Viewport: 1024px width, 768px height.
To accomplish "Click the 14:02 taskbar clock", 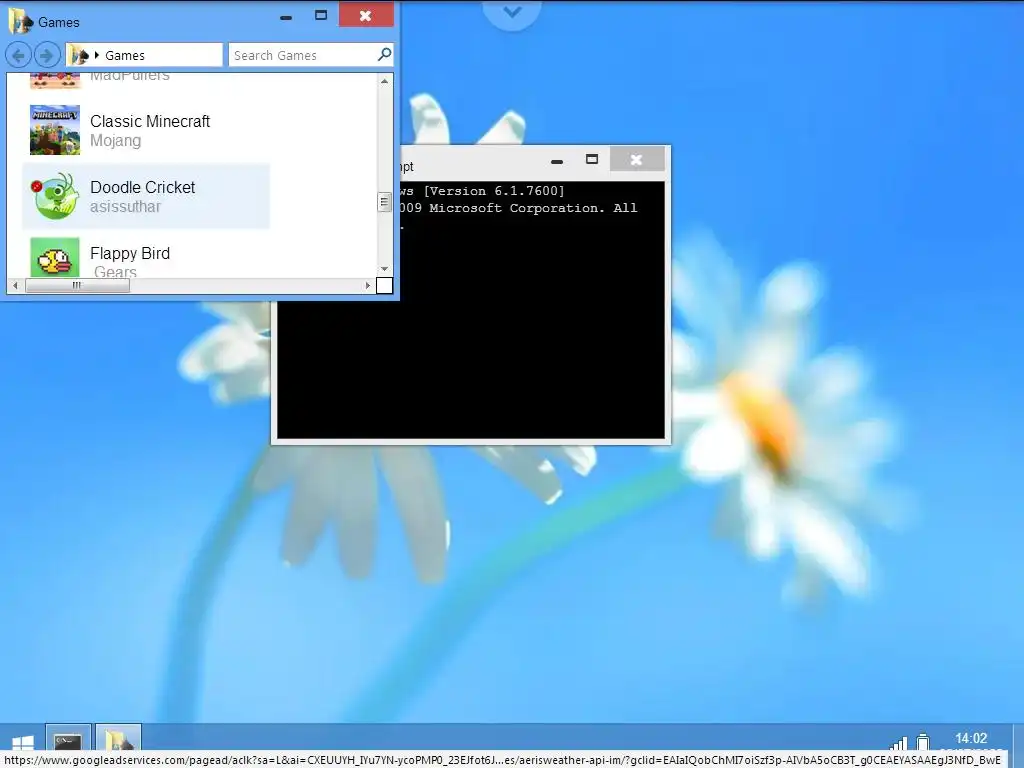I will click(971, 739).
